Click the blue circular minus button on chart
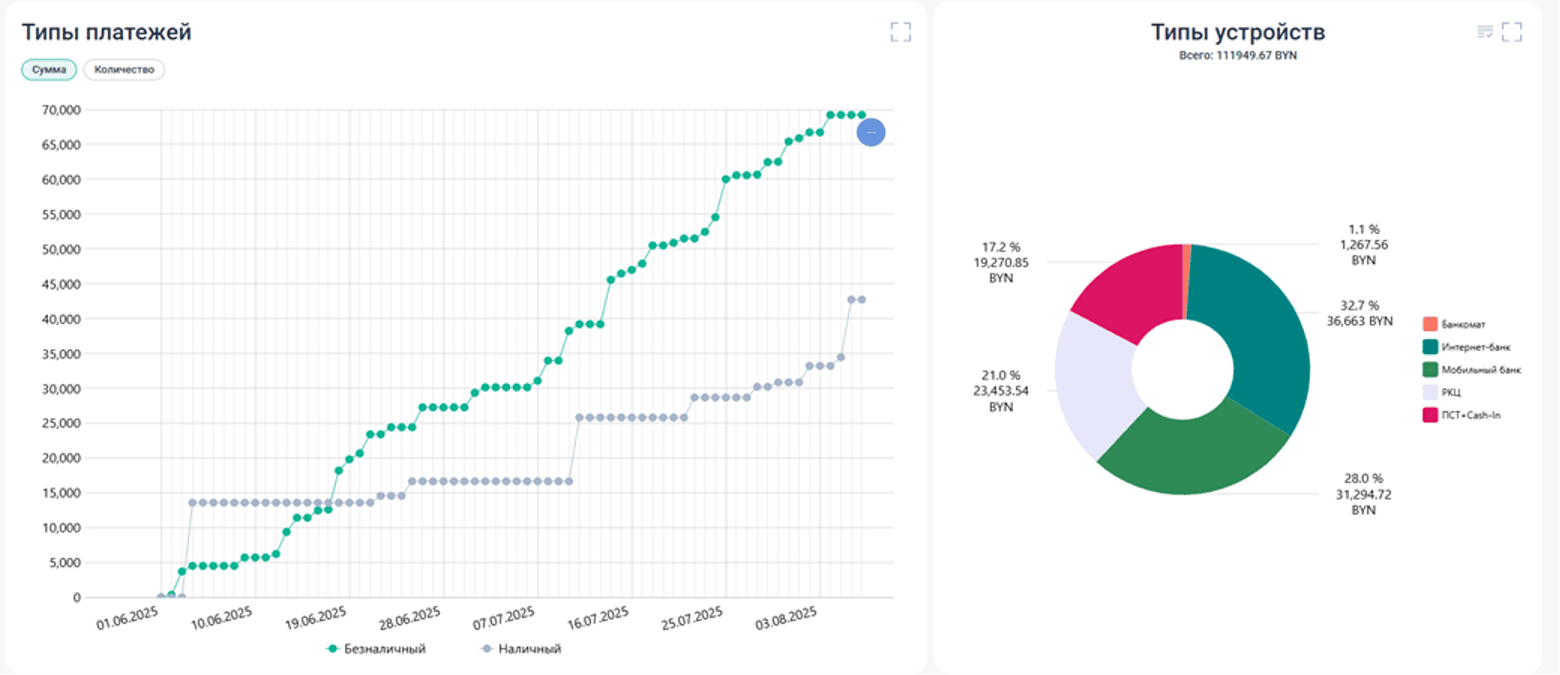This screenshot has width=1560, height=675. click(x=871, y=132)
